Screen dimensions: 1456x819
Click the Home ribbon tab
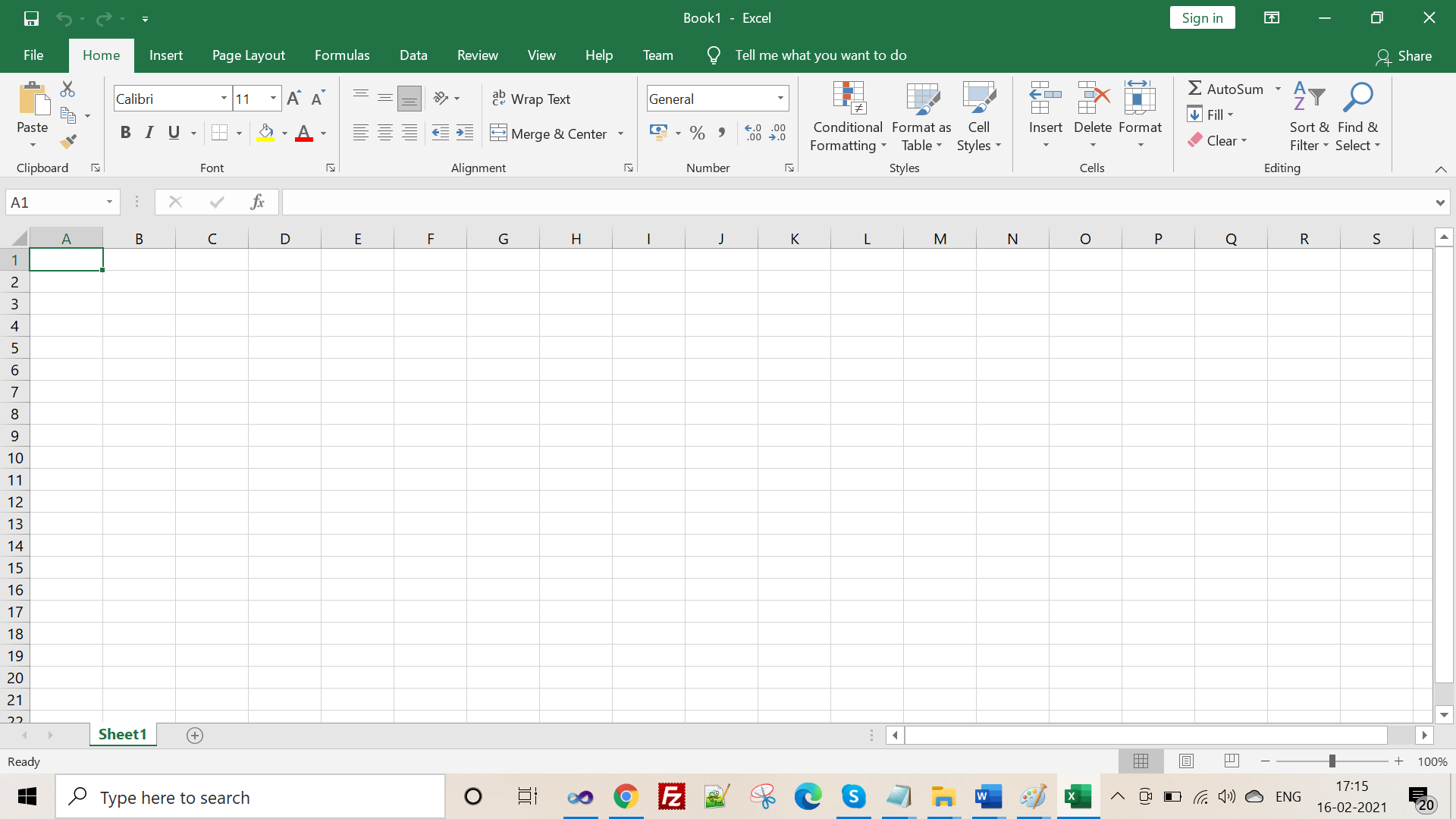tap(100, 55)
